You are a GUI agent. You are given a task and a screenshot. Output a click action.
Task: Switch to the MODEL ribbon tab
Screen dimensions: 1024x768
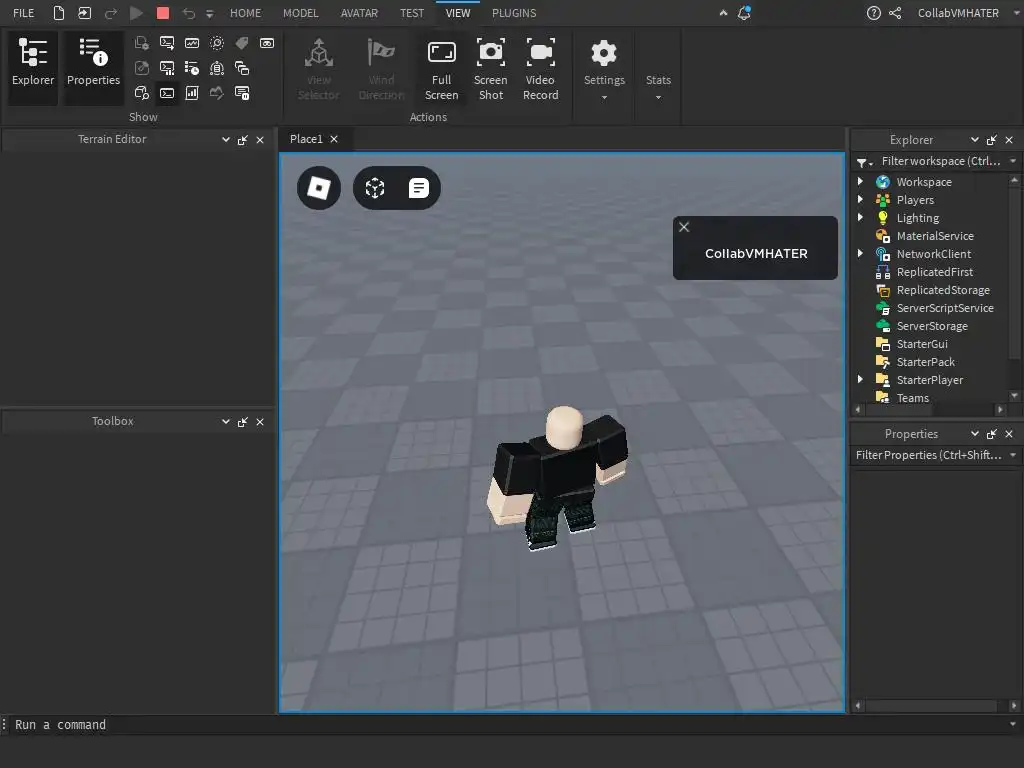300,13
